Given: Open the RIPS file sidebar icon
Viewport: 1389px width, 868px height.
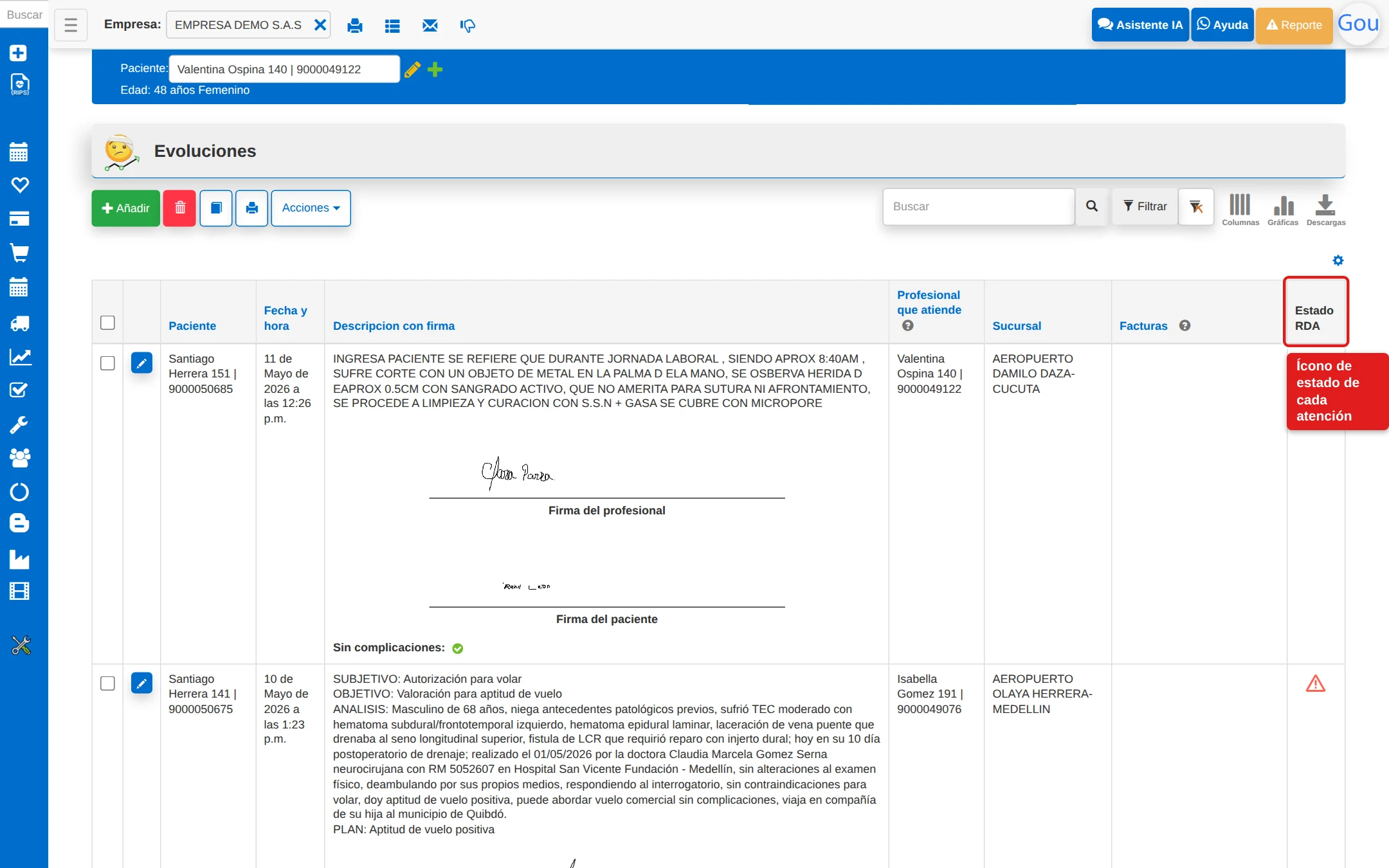Looking at the screenshot, I should [x=20, y=85].
